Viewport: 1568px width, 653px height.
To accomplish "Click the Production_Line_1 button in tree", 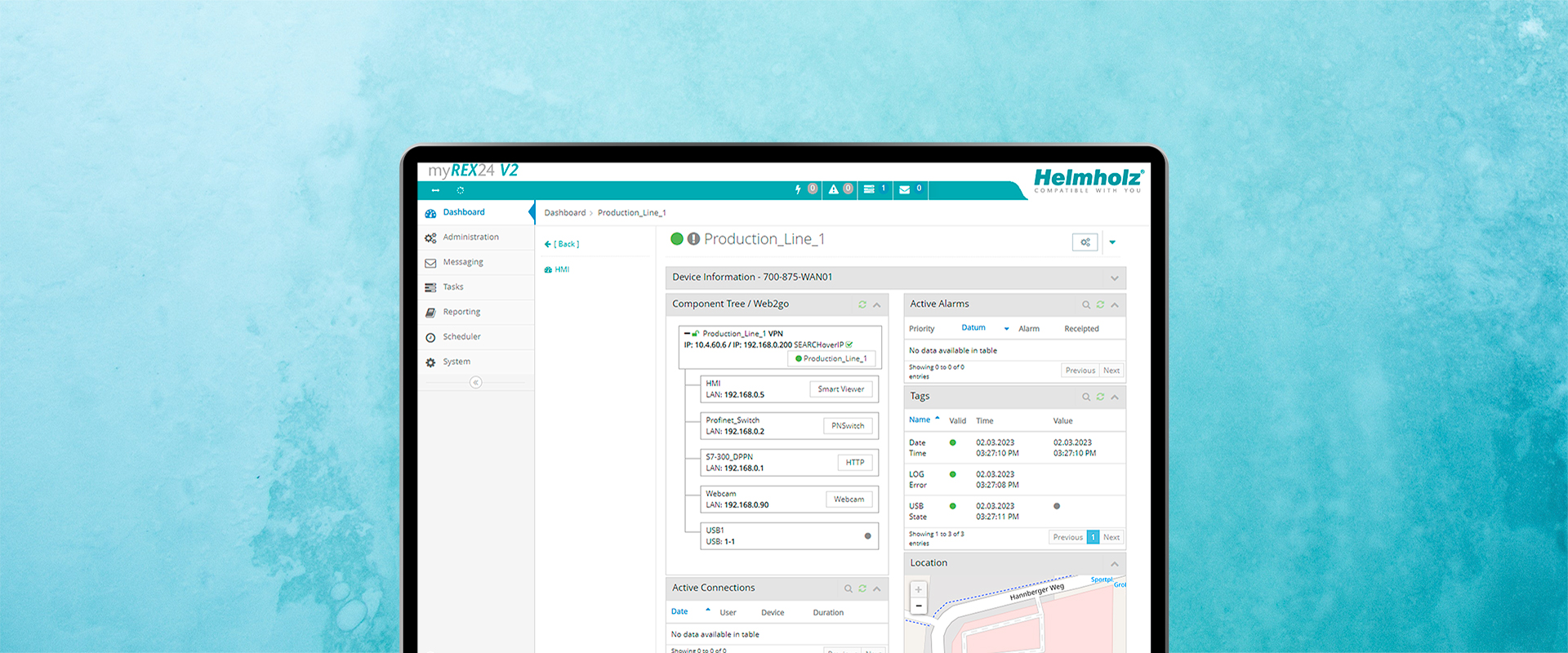I will [831, 359].
